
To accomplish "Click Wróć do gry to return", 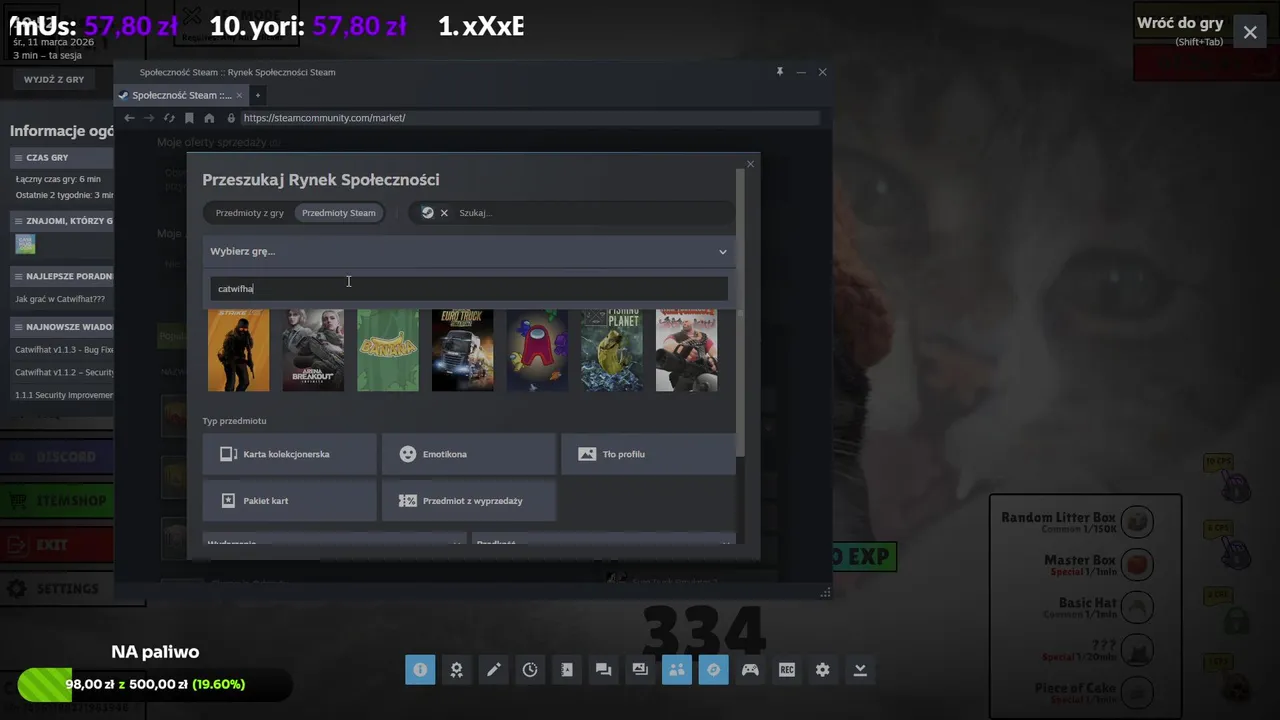I will point(1180,23).
